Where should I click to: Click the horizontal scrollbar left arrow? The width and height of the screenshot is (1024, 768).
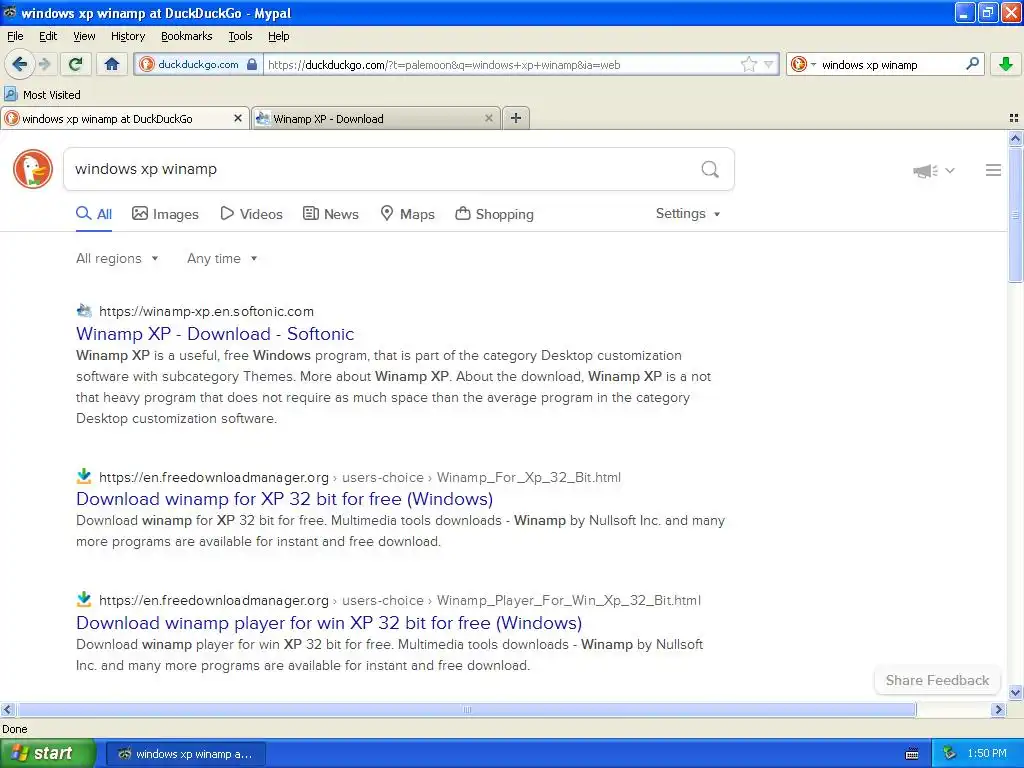7,709
